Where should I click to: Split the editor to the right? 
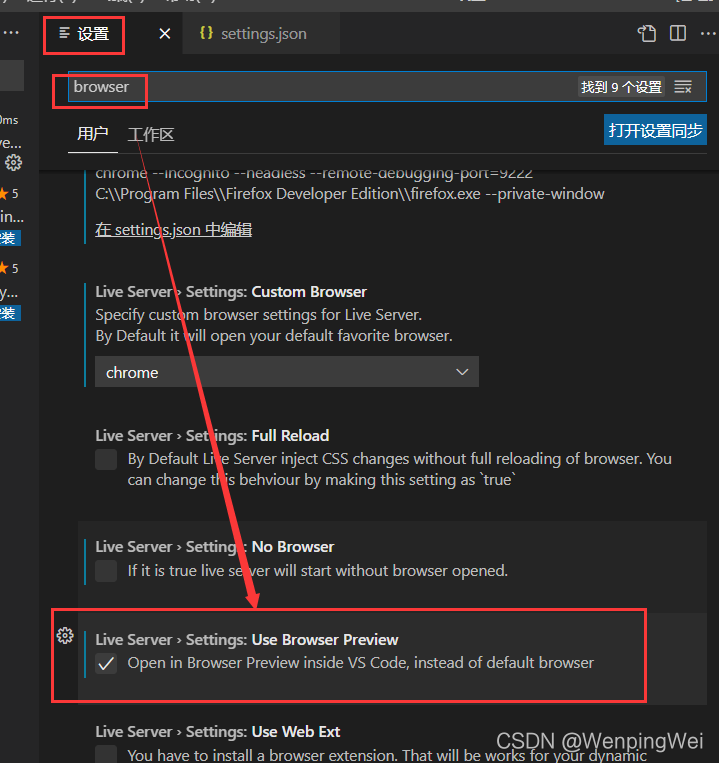click(x=678, y=34)
